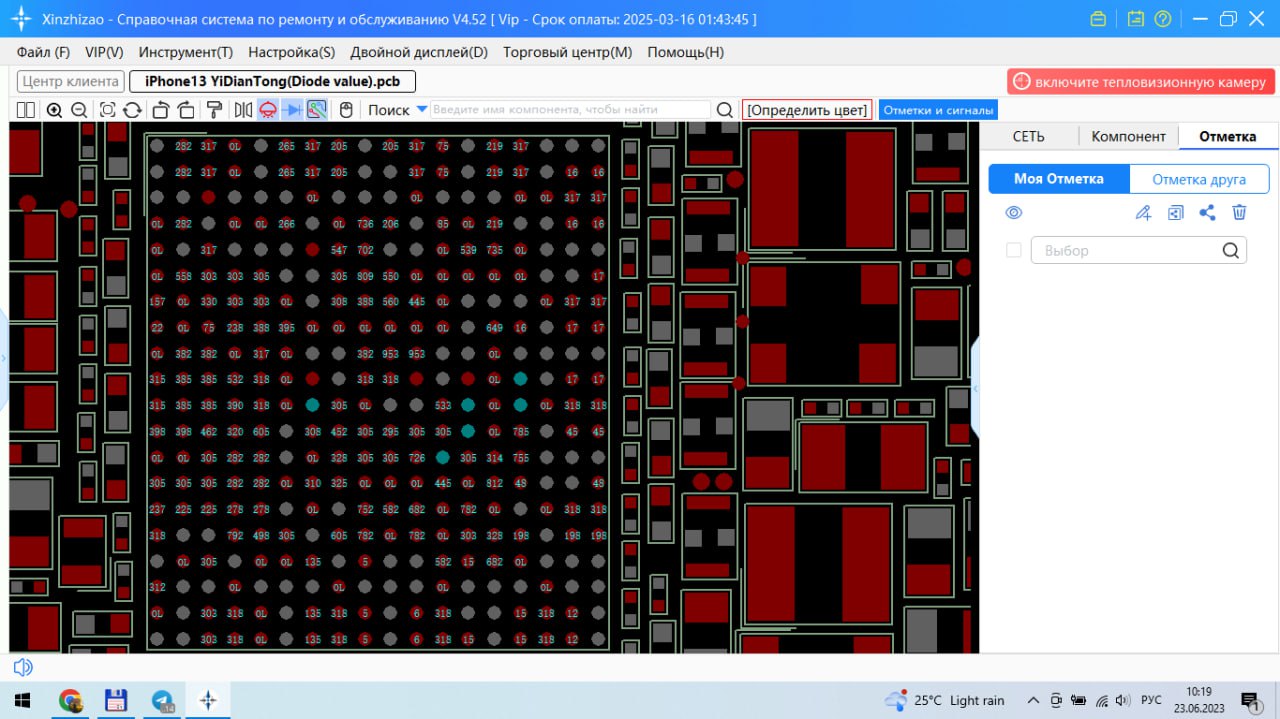Tick the select-all marks checkbox

pos(1013,250)
